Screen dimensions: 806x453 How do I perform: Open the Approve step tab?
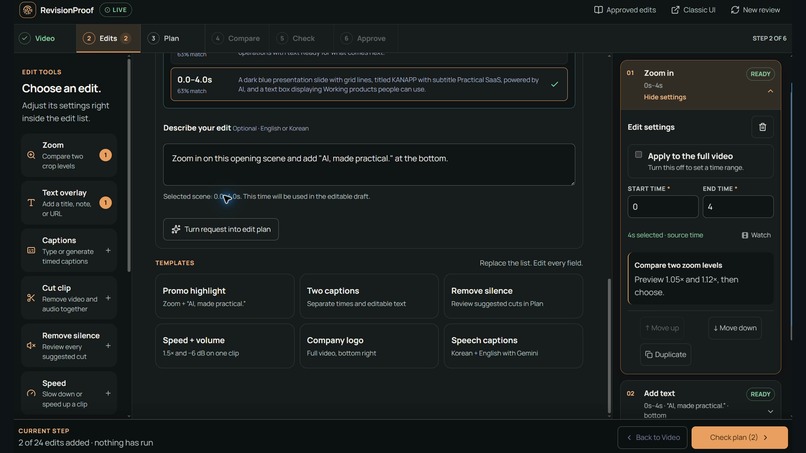(364, 38)
